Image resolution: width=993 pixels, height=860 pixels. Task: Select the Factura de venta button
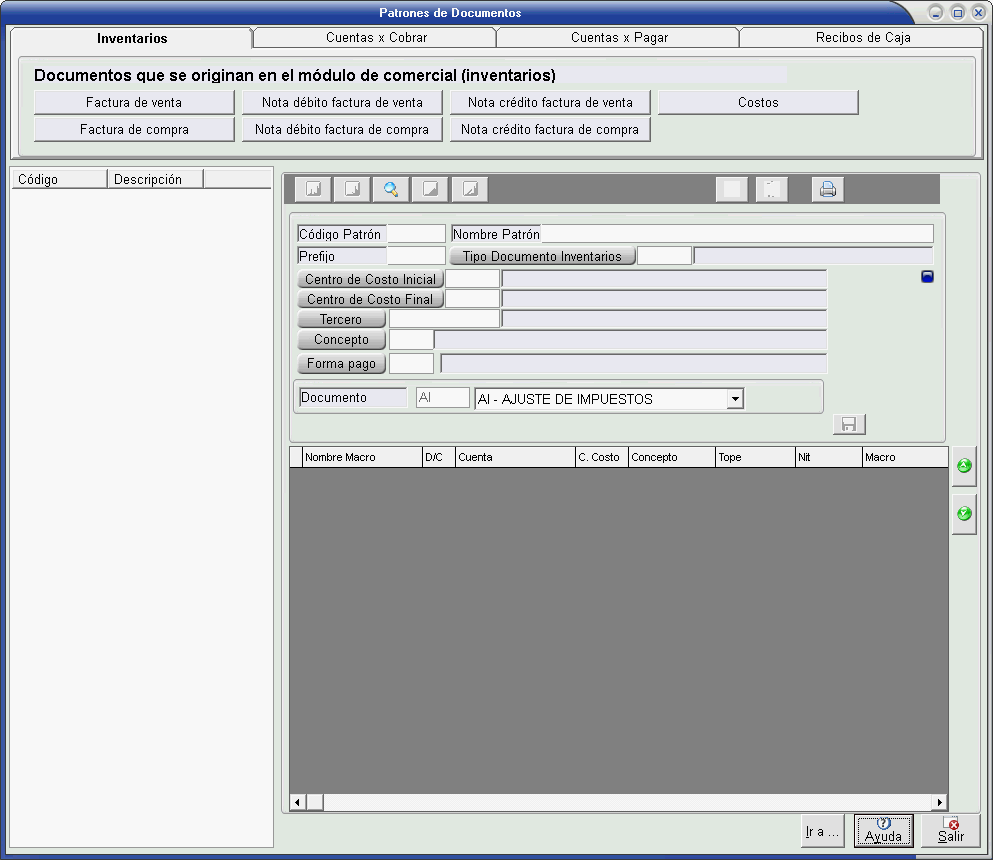pos(134,102)
